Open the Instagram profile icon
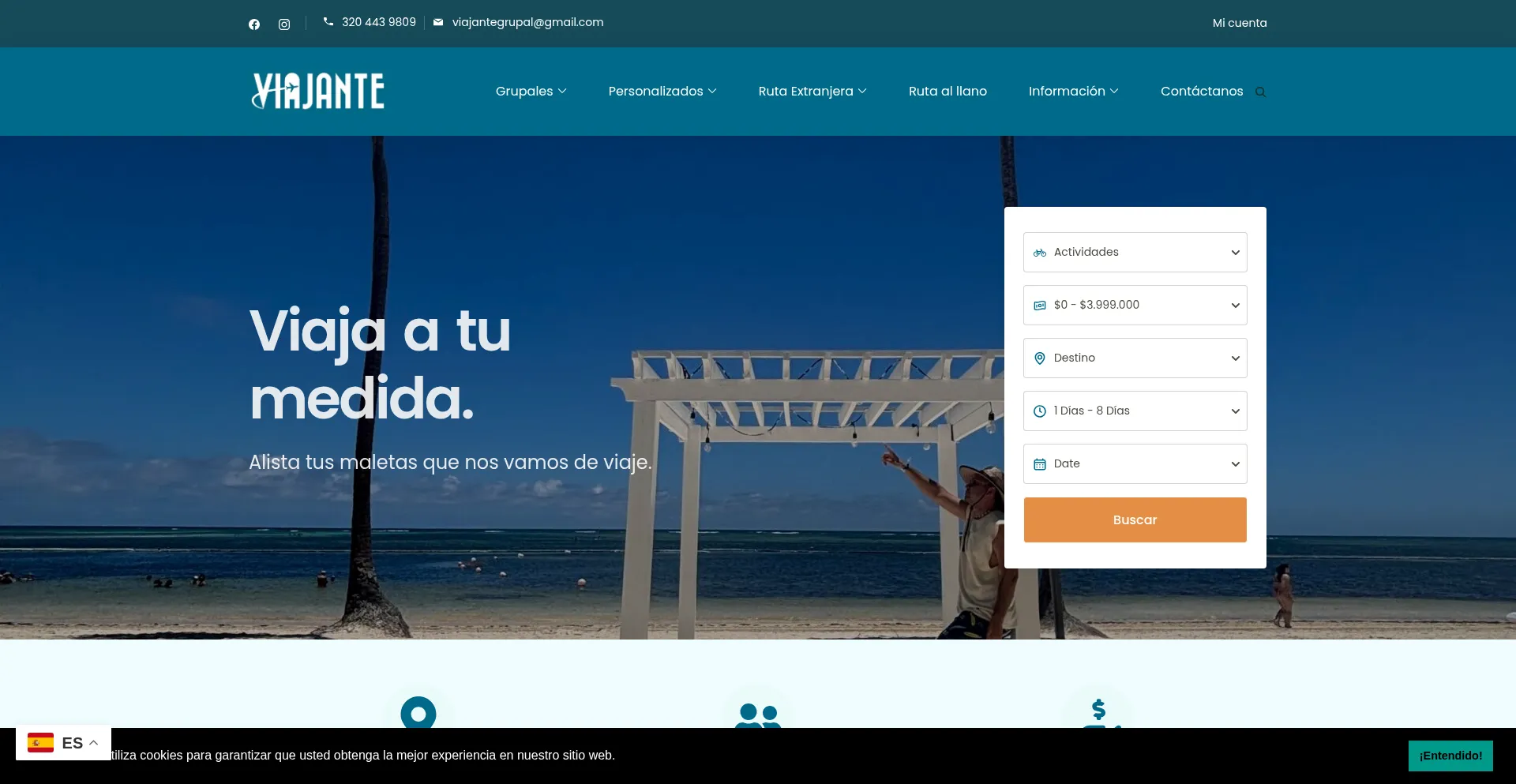 (x=284, y=24)
